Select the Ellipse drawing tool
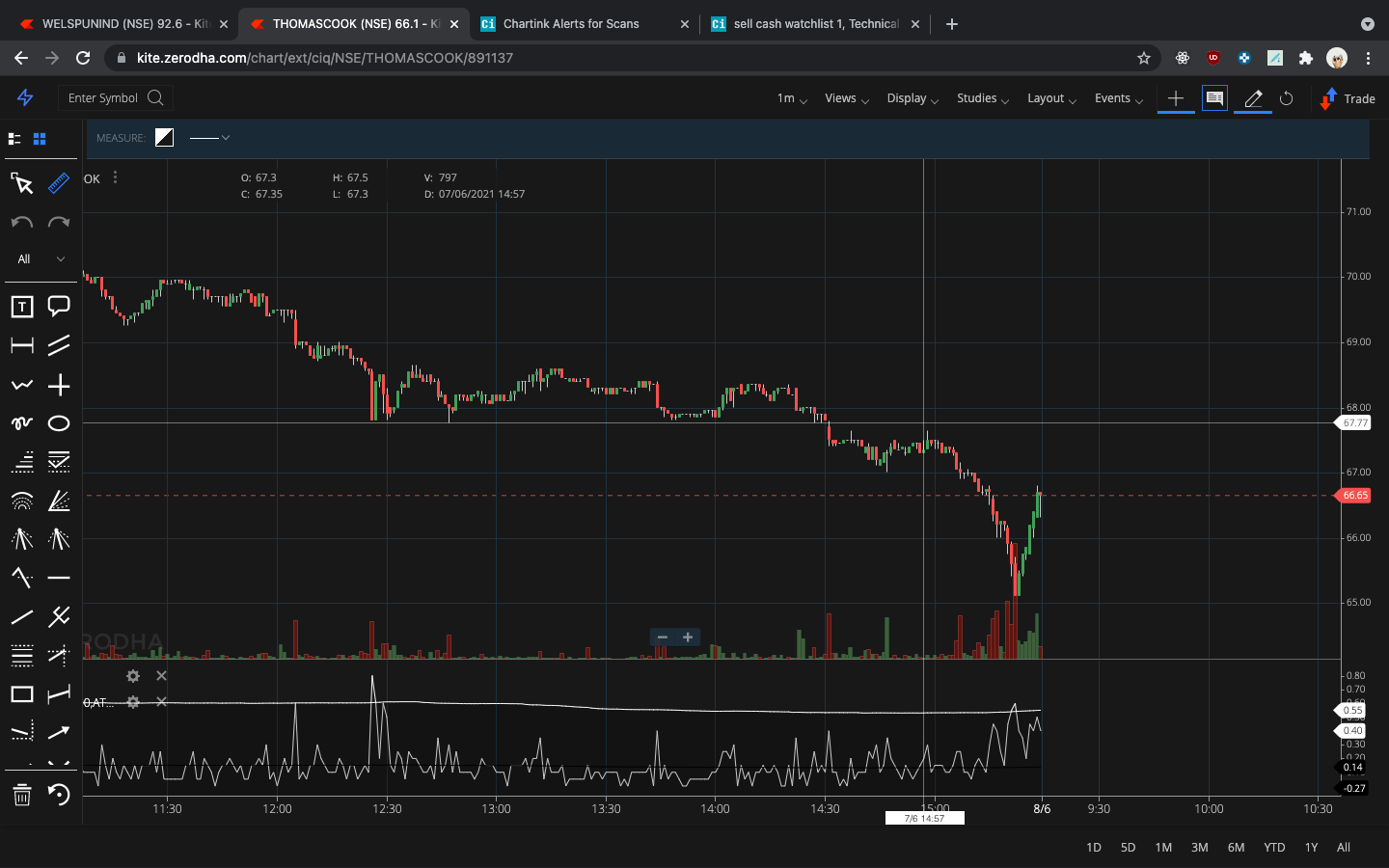The height and width of the screenshot is (868, 1389). (58, 422)
